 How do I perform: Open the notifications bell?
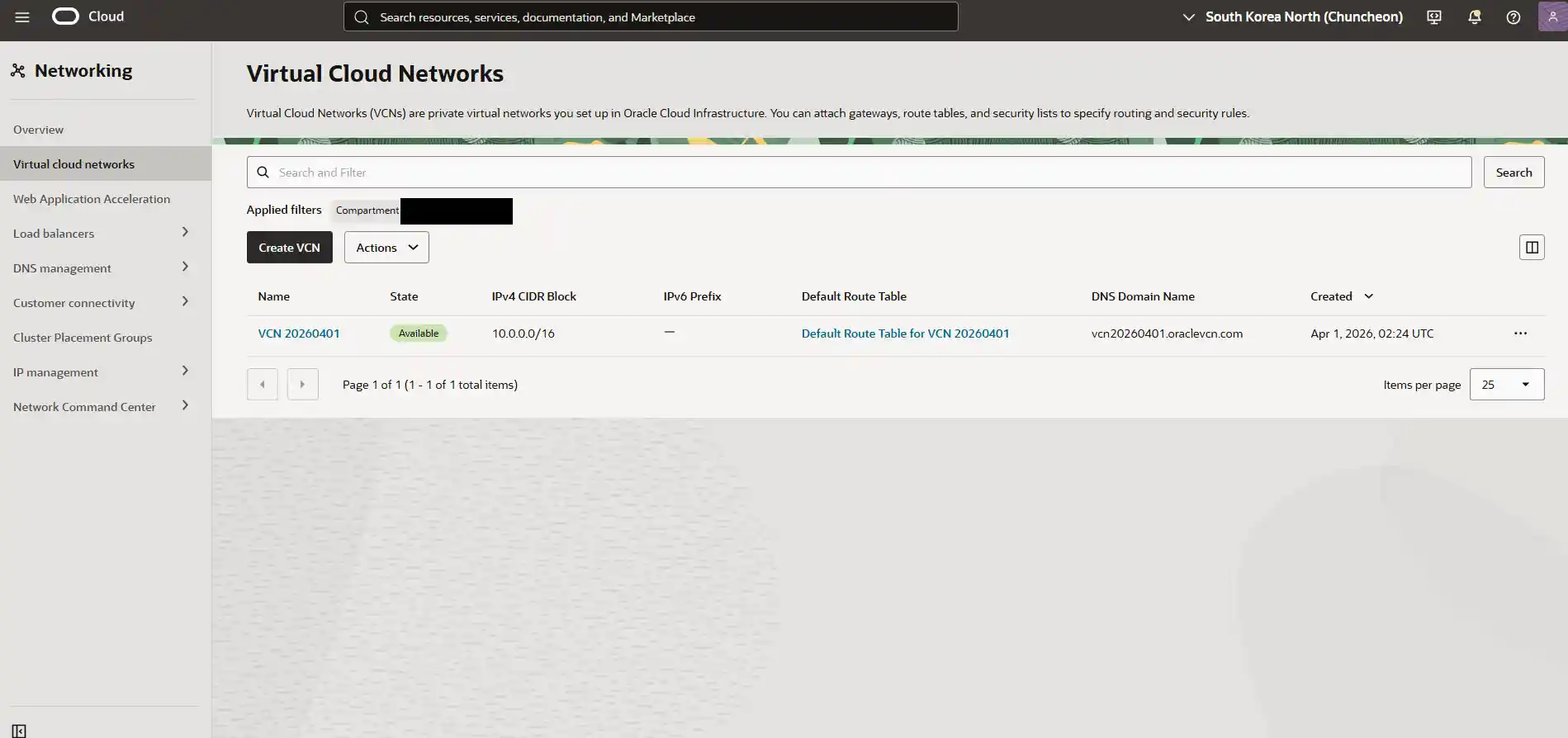[x=1474, y=17]
